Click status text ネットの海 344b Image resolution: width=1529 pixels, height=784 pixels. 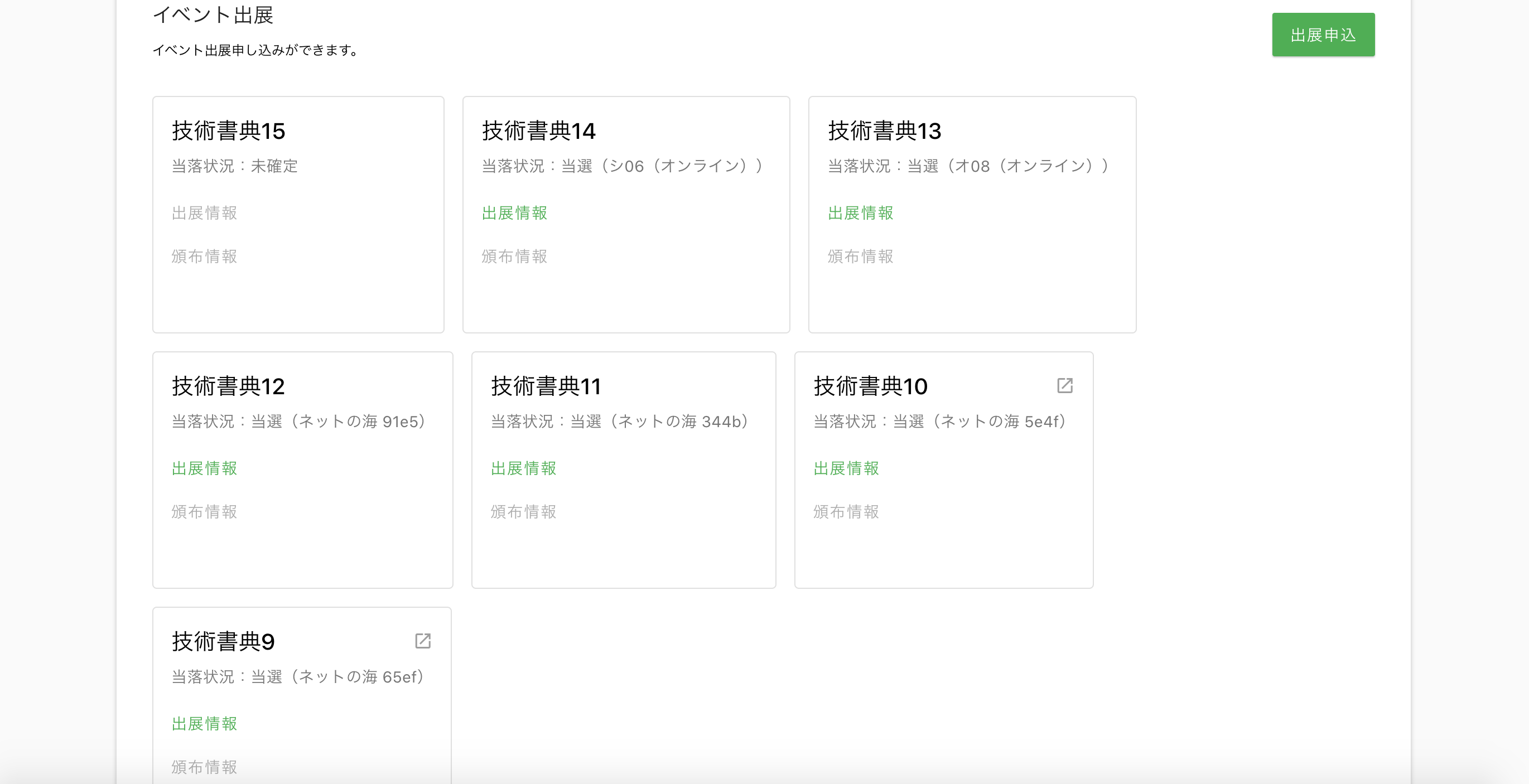pyautogui.click(x=620, y=422)
